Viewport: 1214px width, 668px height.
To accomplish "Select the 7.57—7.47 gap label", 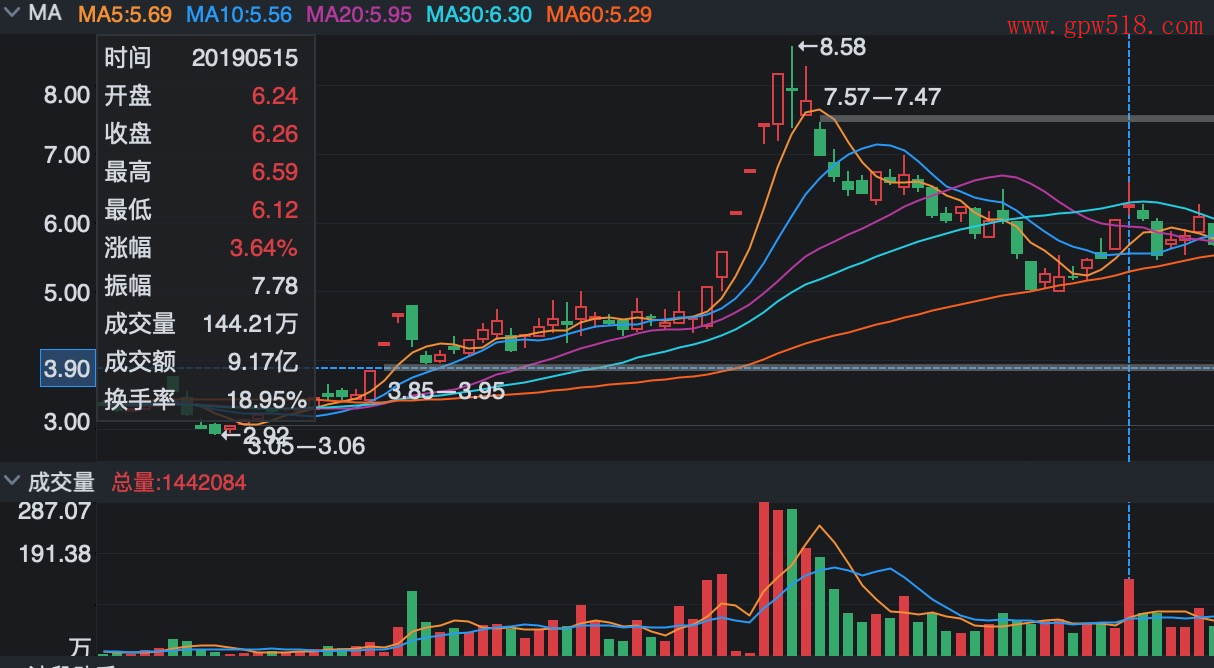I will coord(881,97).
